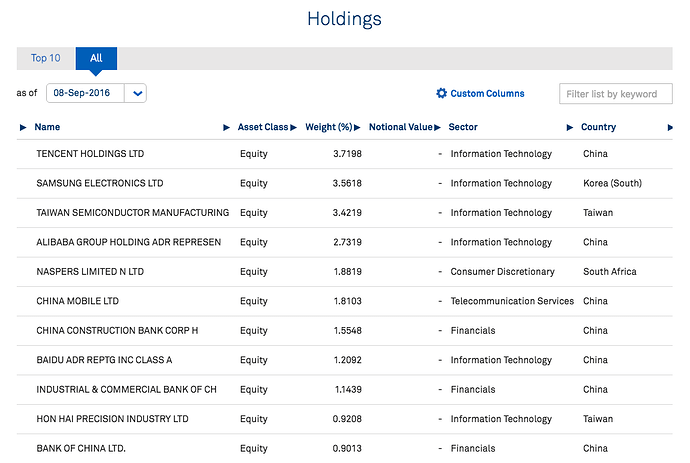Click the NASPERS LIMITED N LTD row
The image size is (690, 463).
tap(90, 271)
